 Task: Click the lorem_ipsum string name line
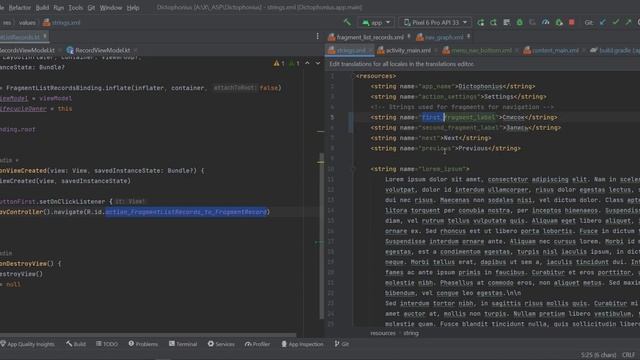click(420, 169)
